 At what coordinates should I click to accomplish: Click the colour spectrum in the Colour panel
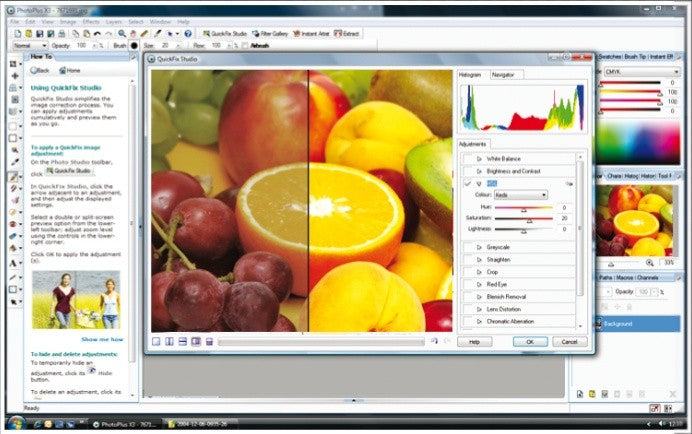coord(638,141)
